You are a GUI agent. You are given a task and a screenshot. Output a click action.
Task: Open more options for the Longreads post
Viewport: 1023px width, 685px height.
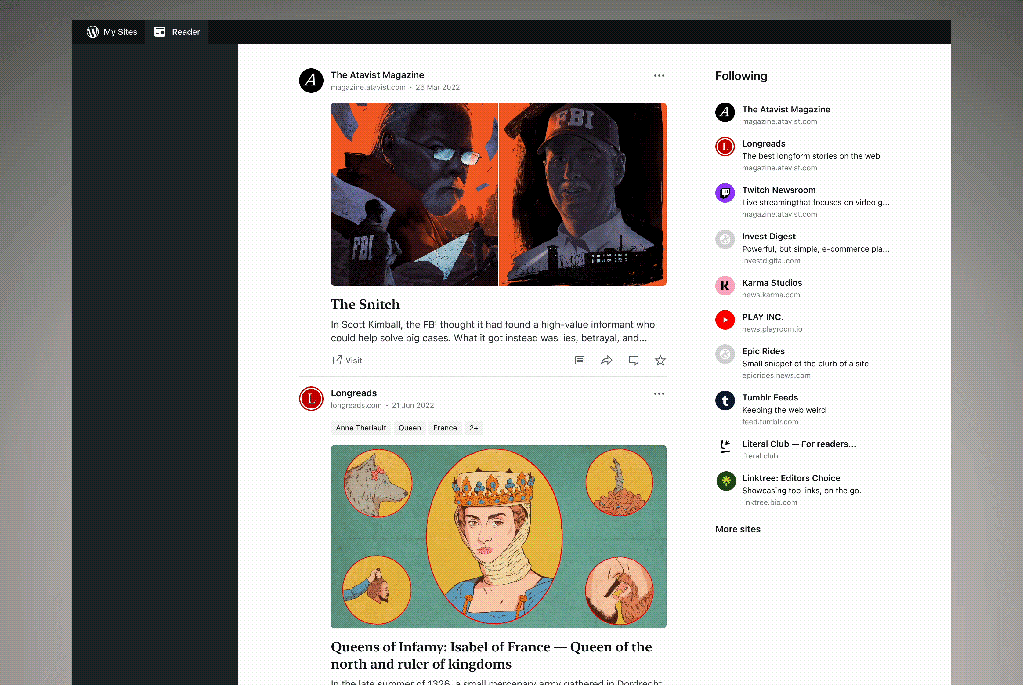(659, 394)
